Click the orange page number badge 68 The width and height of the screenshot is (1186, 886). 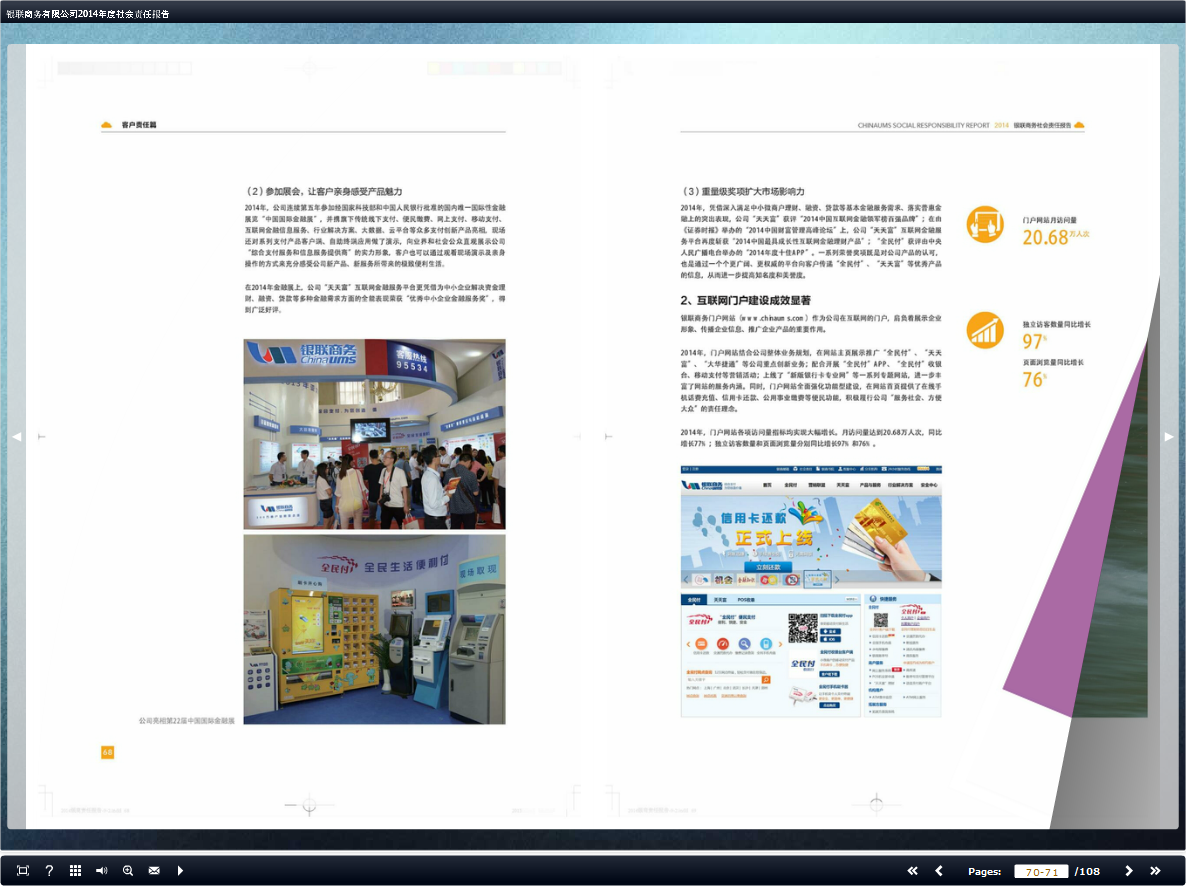point(105,751)
